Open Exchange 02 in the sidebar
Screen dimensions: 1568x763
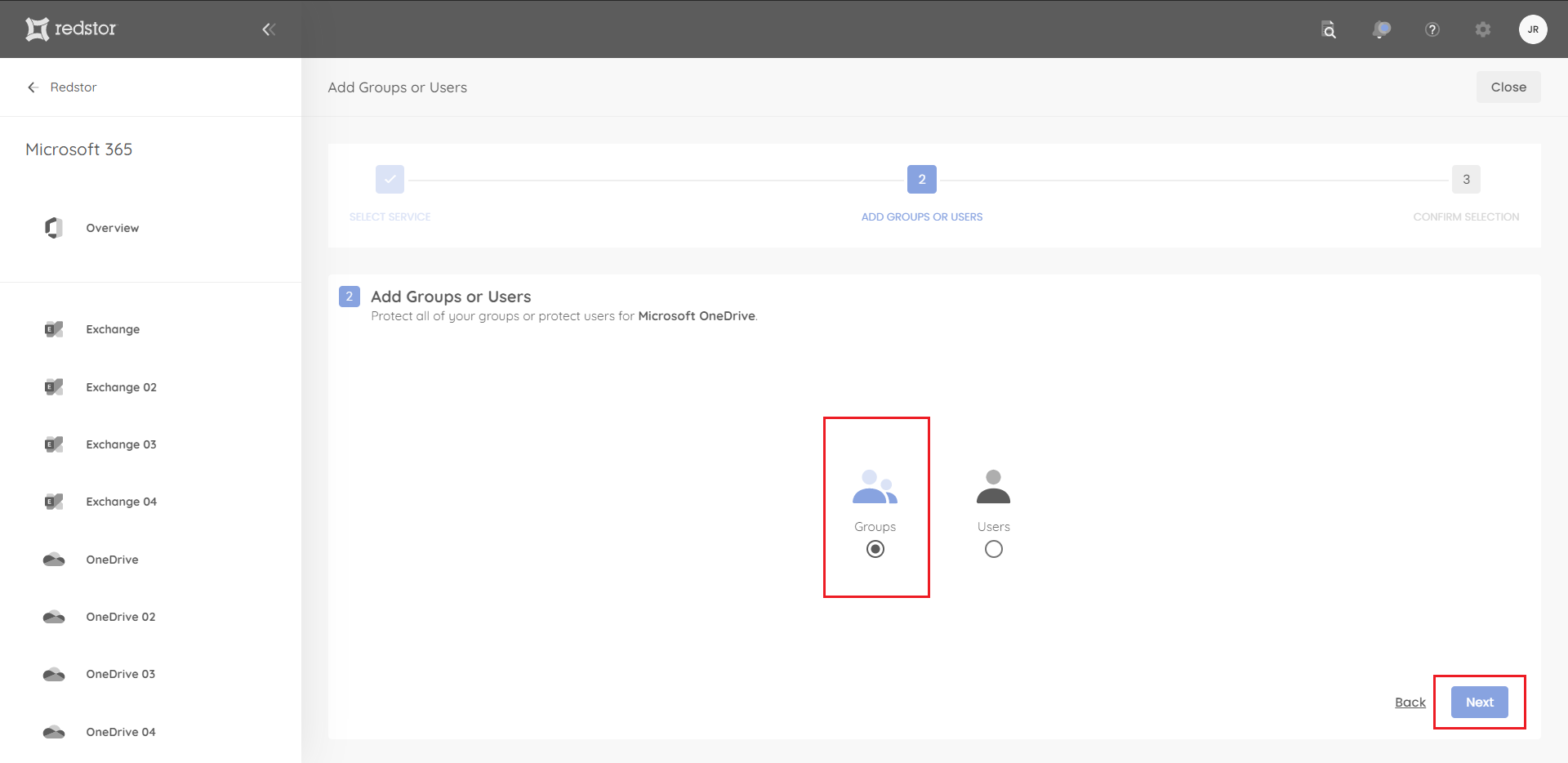pos(122,387)
